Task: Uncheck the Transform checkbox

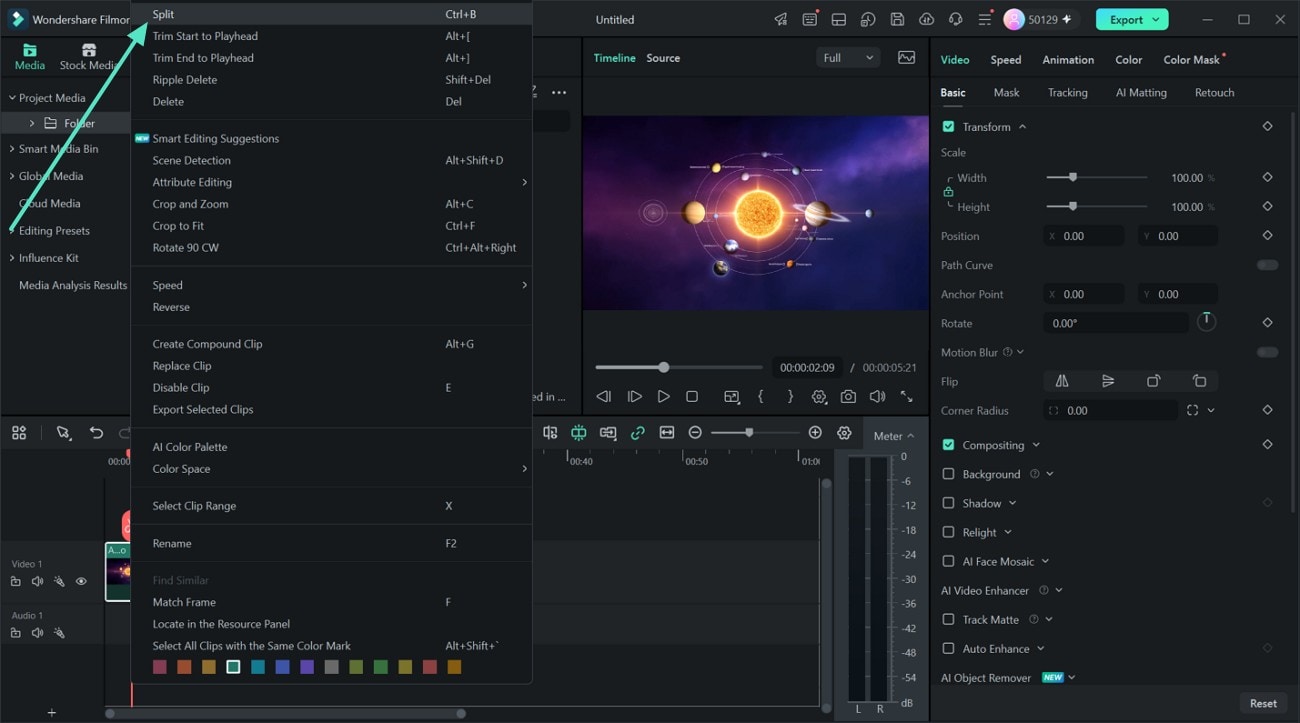Action: pyautogui.click(x=948, y=127)
